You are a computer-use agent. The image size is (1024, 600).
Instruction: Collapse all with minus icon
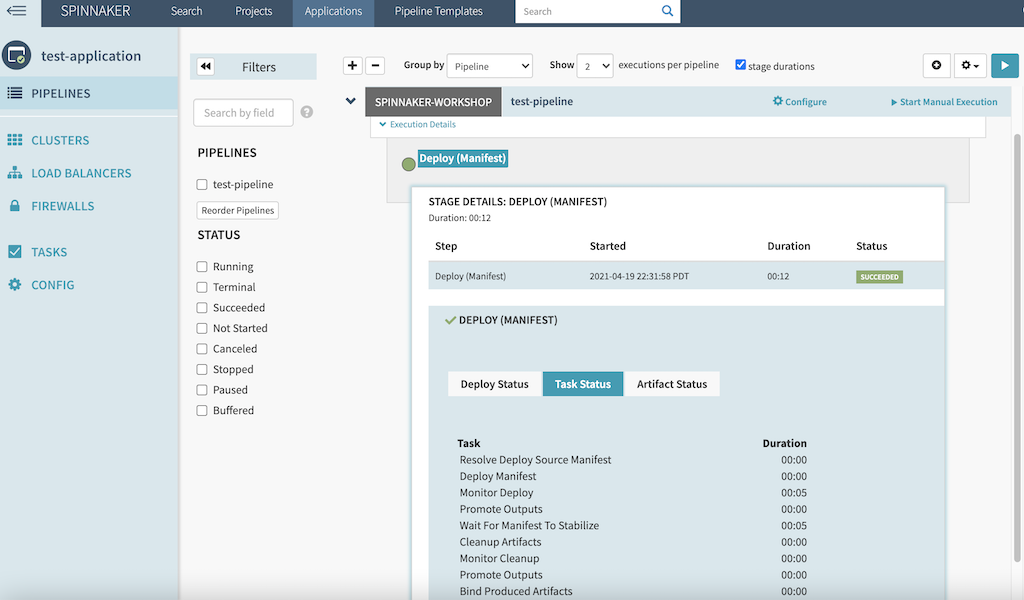[x=375, y=65]
